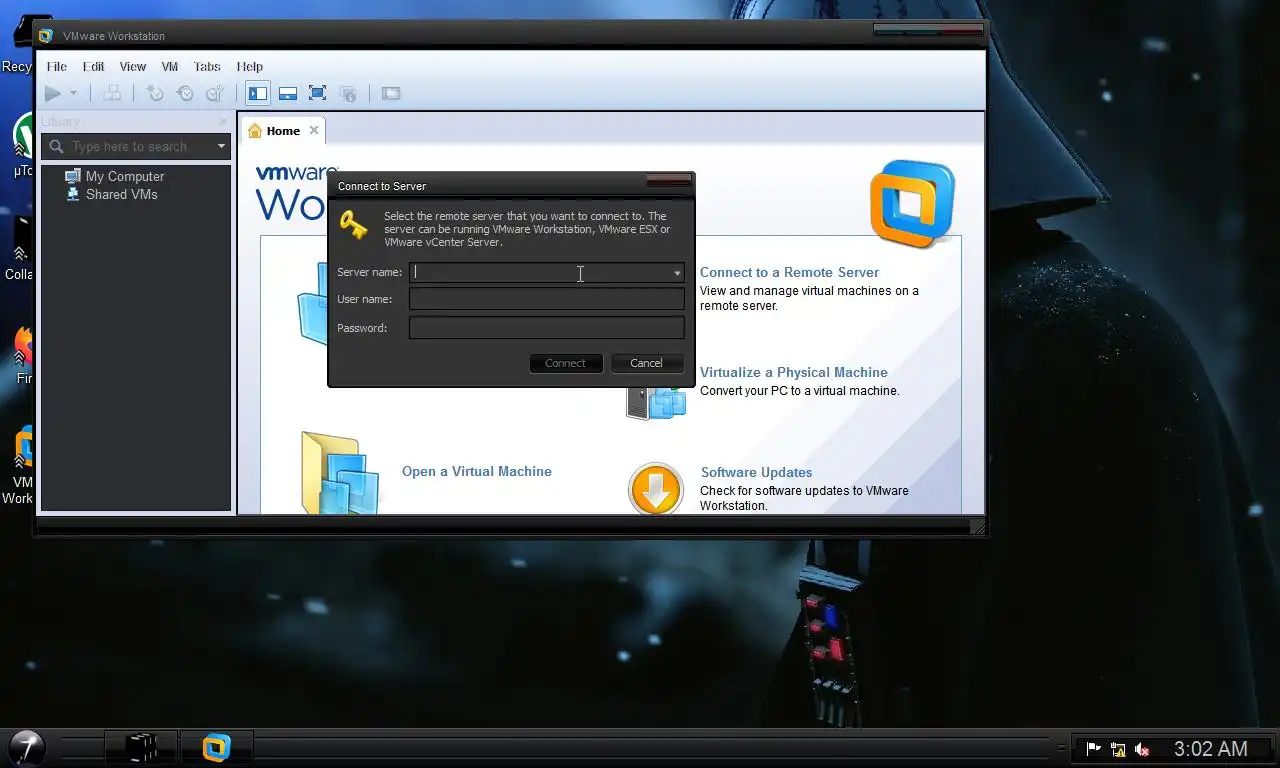Viewport: 1280px width, 768px height.
Task: Open the View menu
Action: click(133, 66)
